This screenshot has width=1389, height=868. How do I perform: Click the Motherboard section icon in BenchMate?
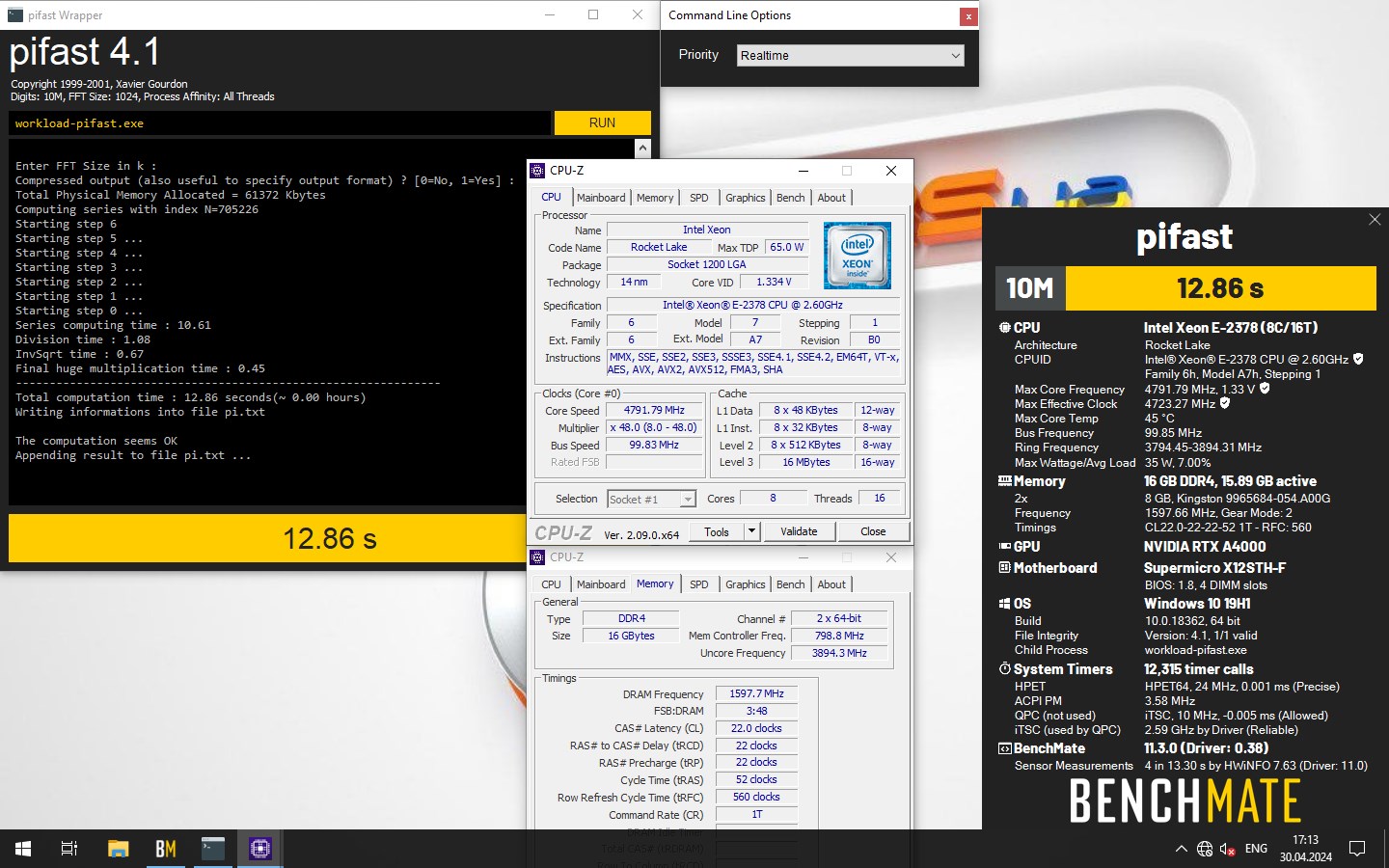(x=1004, y=568)
